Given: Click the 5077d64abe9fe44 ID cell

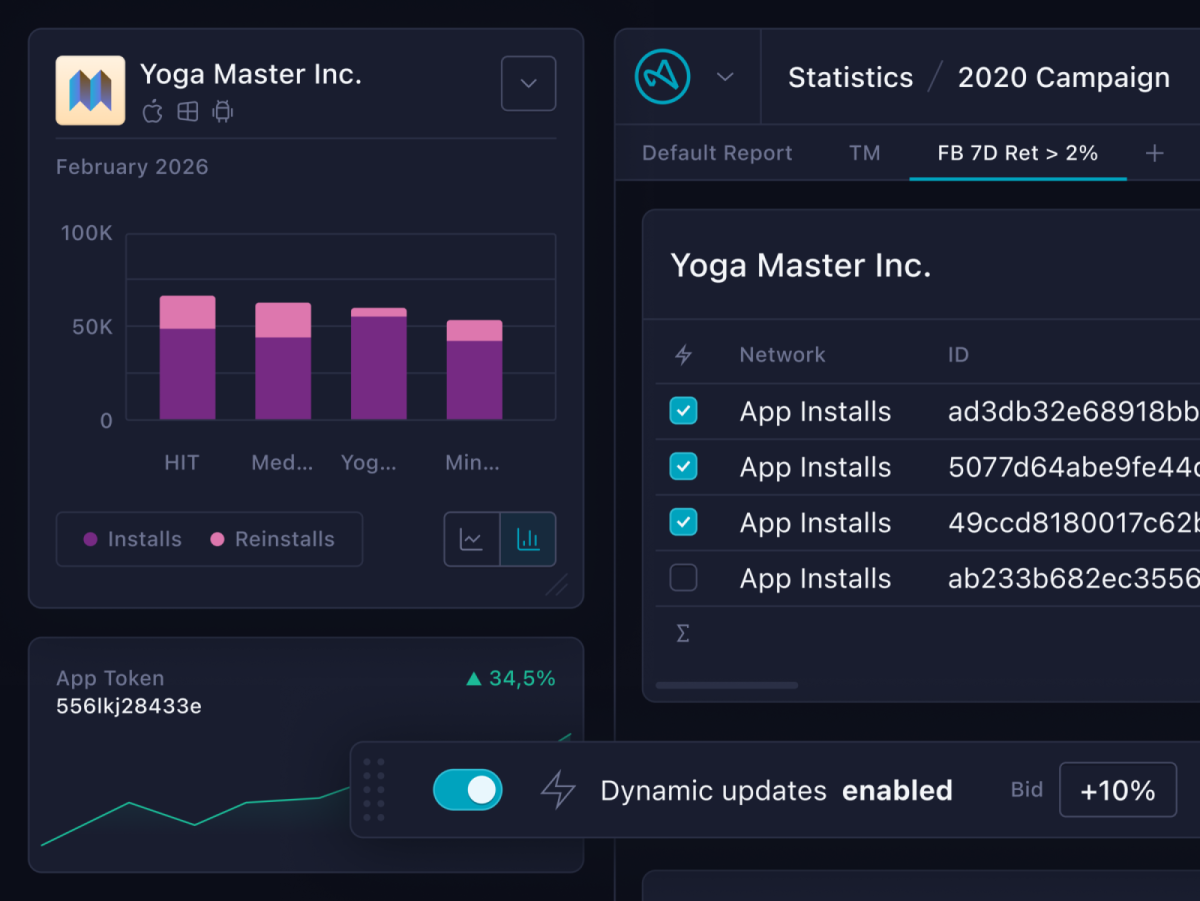Looking at the screenshot, I should [1074, 467].
